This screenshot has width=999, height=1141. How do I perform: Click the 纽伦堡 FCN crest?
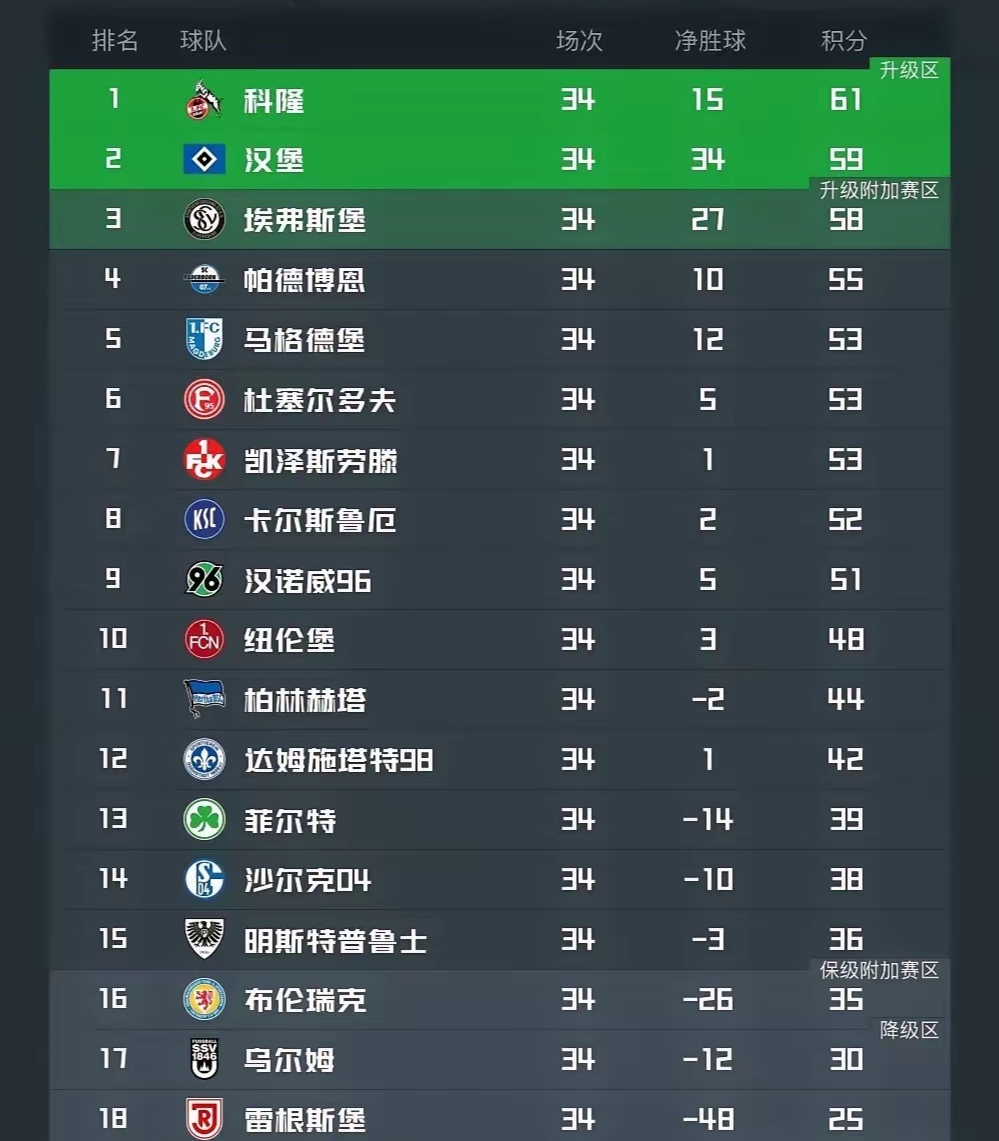[x=204, y=640]
